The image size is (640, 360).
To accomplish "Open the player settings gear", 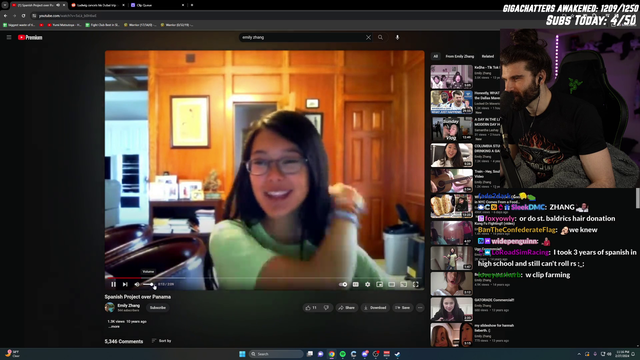I will point(367,284).
